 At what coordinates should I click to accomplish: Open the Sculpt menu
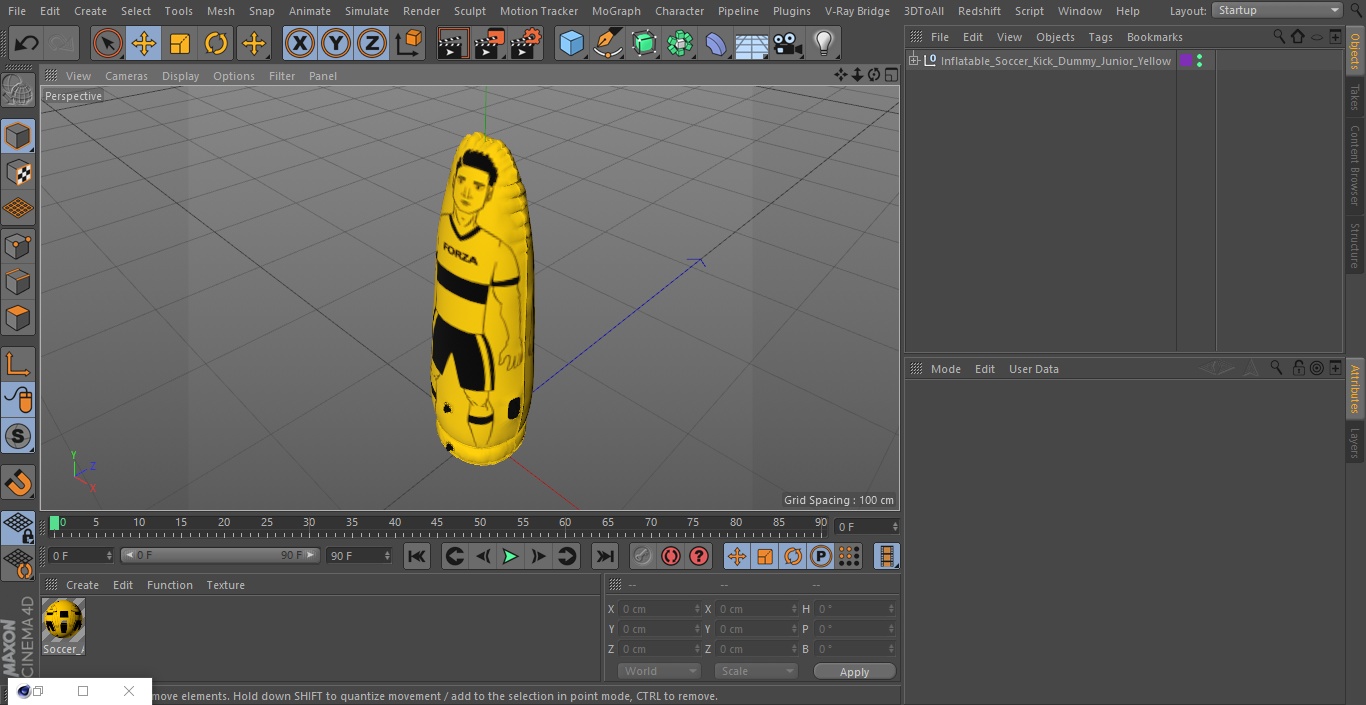[469, 11]
